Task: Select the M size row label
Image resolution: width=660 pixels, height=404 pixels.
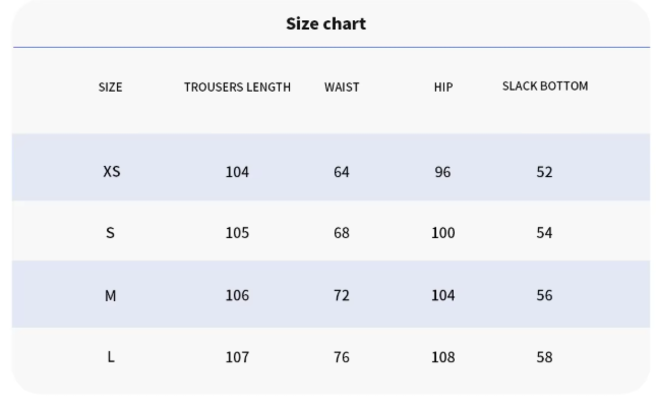Action: point(111,295)
